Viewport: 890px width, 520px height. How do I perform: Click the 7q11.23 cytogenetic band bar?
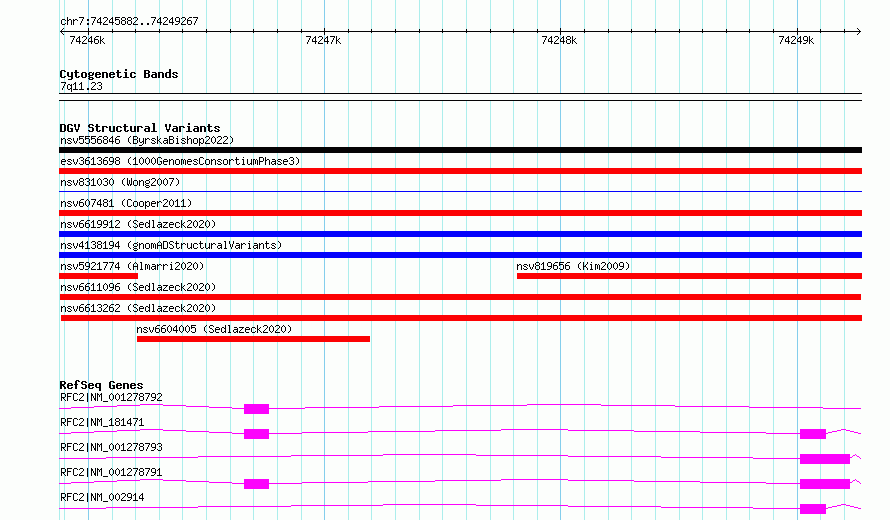(460, 97)
